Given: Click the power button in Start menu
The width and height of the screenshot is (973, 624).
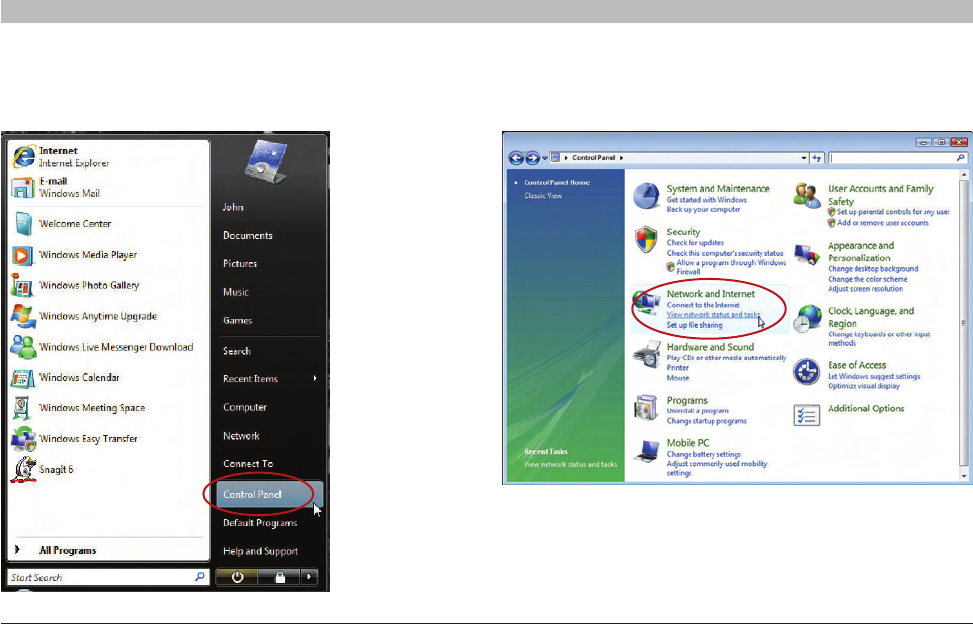Looking at the screenshot, I should 236,577.
